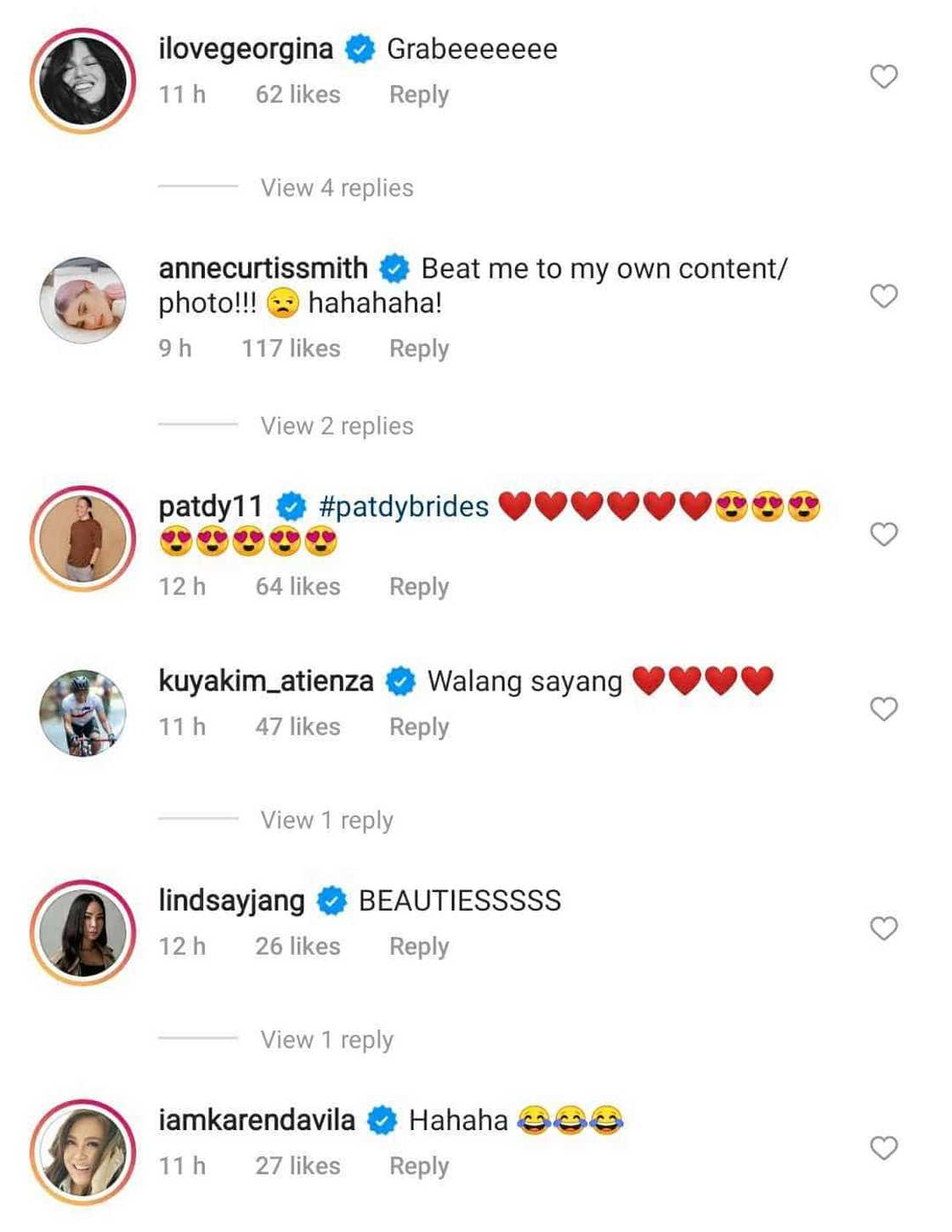Open lindsayjang username link
The image size is (952, 1232).
pos(231,900)
